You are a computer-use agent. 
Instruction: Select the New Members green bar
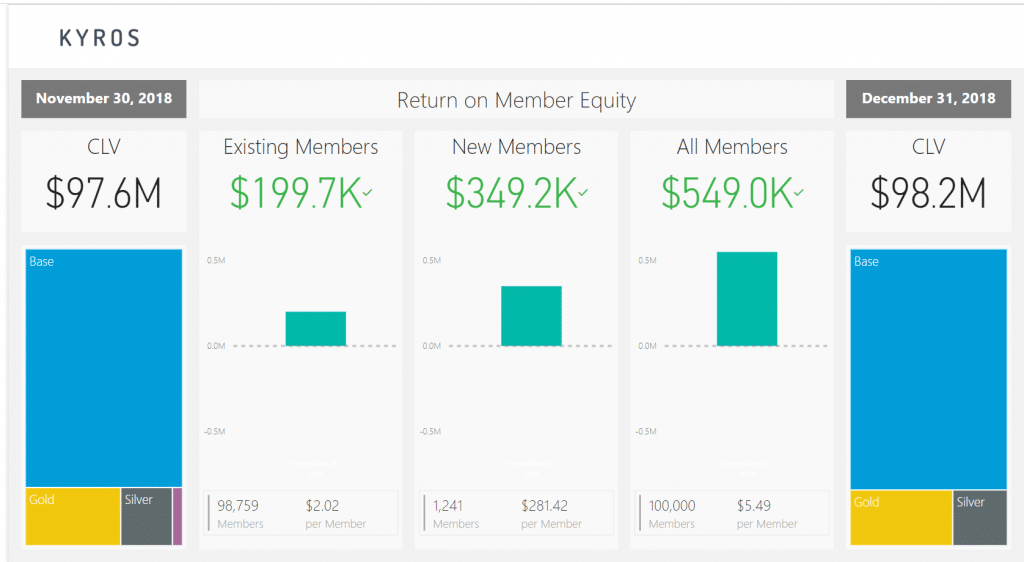point(531,316)
